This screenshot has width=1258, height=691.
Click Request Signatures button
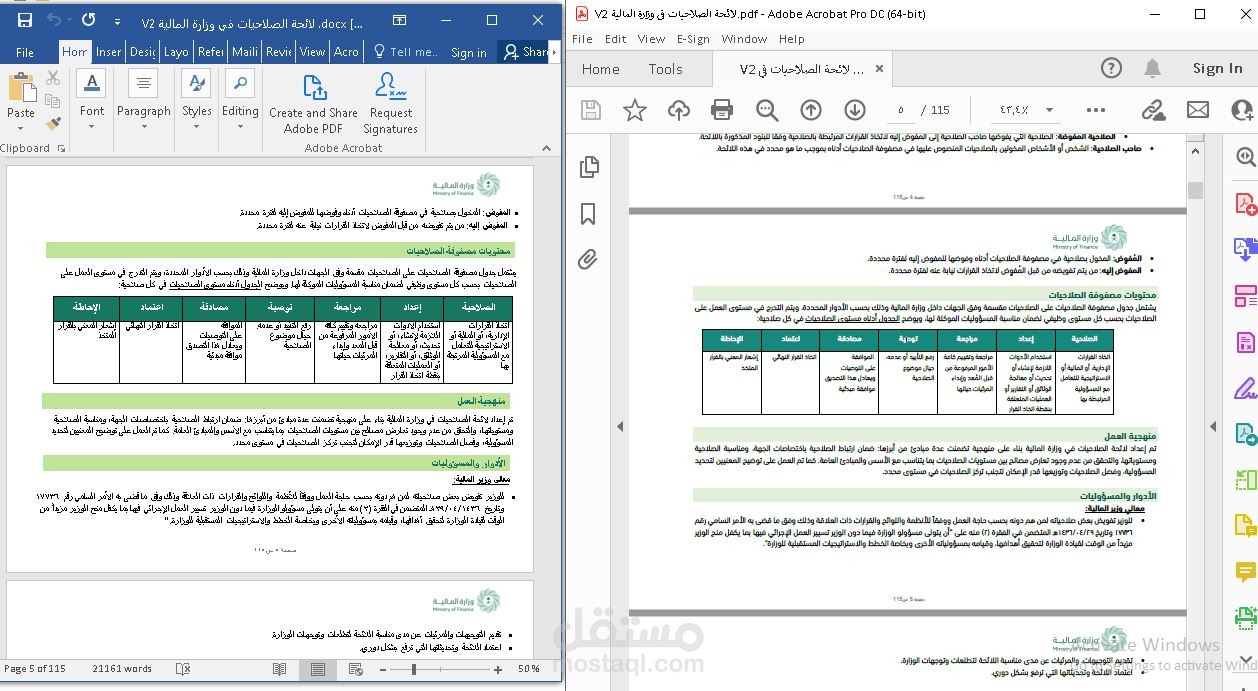391,102
